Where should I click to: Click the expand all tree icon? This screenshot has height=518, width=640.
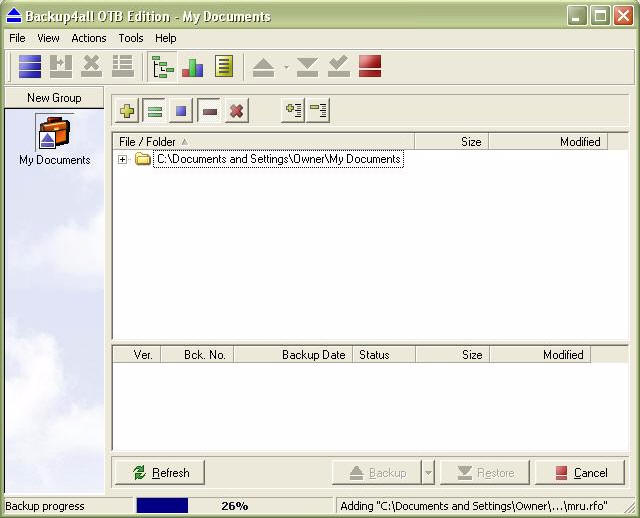click(x=293, y=110)
